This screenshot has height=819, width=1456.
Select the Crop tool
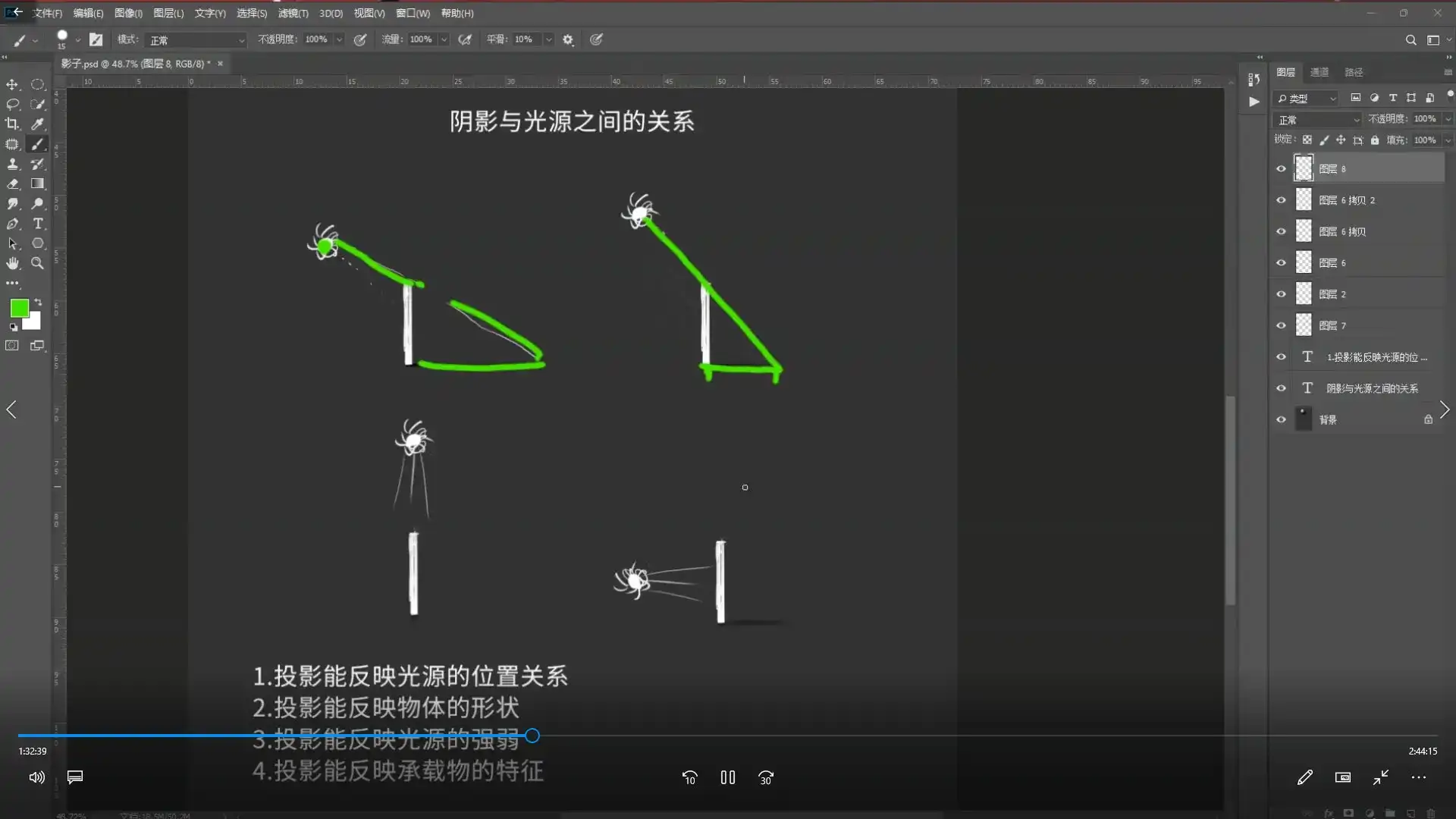13,124
